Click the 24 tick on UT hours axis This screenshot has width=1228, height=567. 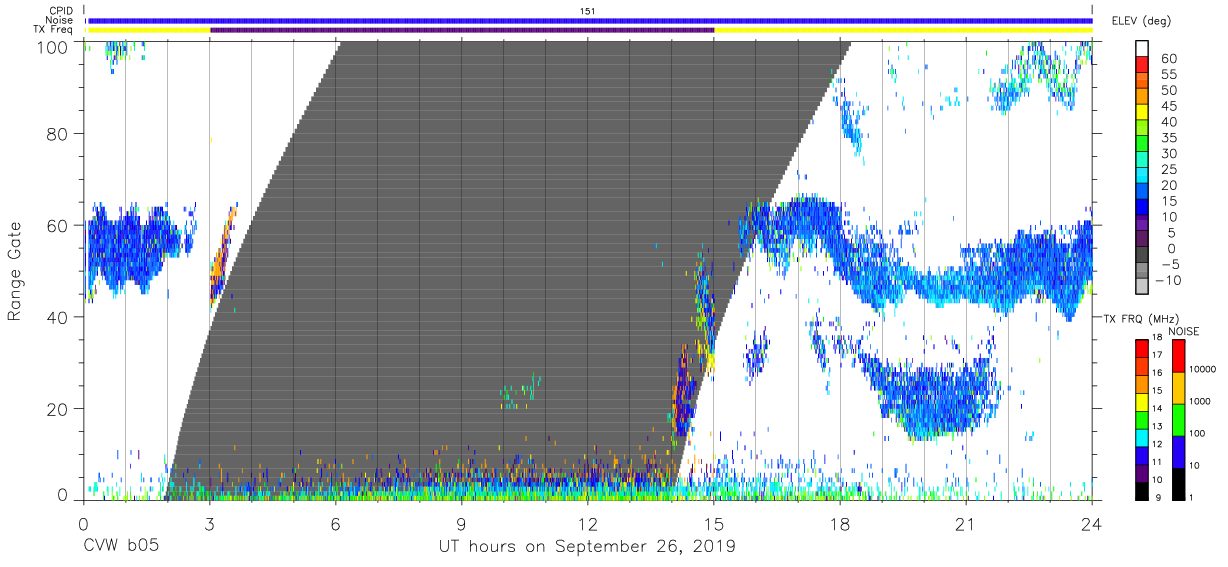(x=1092, y=523)
